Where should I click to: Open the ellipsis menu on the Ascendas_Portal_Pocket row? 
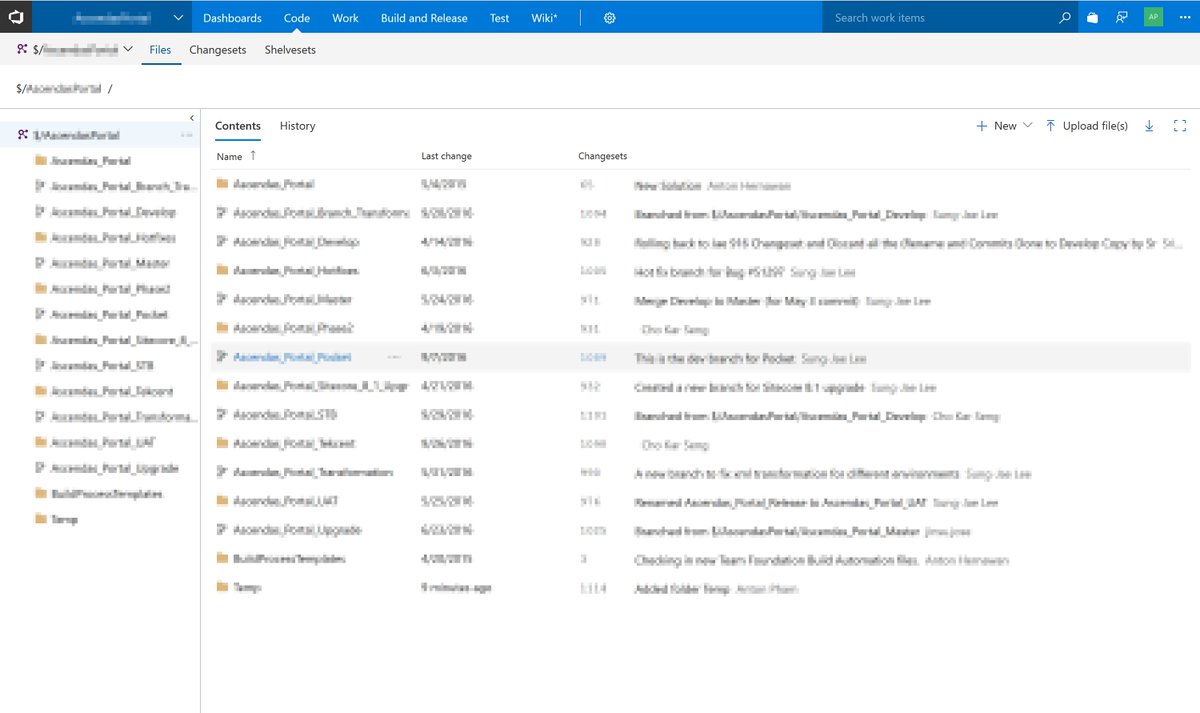pyautogui.click(x=393, y=357)
